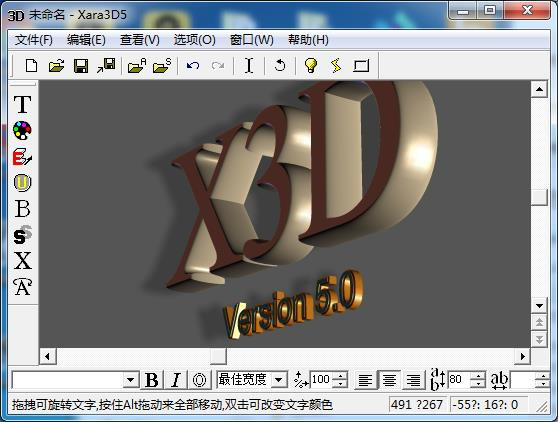Decrease the 80 line spacing value
558x422 pixels.
coord(478,384)
